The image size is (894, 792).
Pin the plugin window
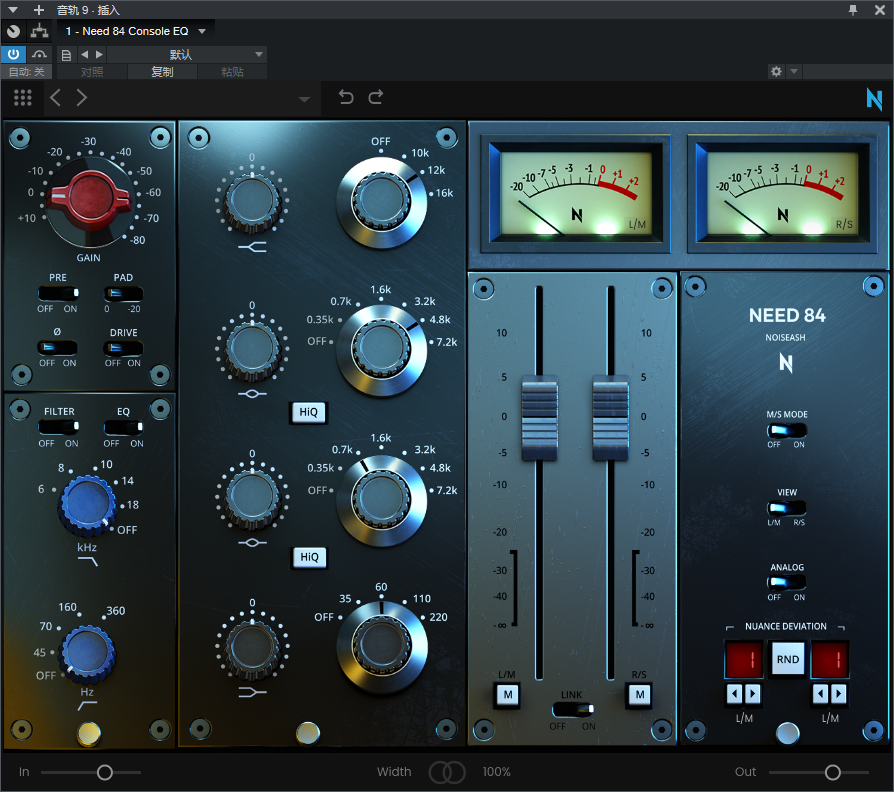[853, 10]
